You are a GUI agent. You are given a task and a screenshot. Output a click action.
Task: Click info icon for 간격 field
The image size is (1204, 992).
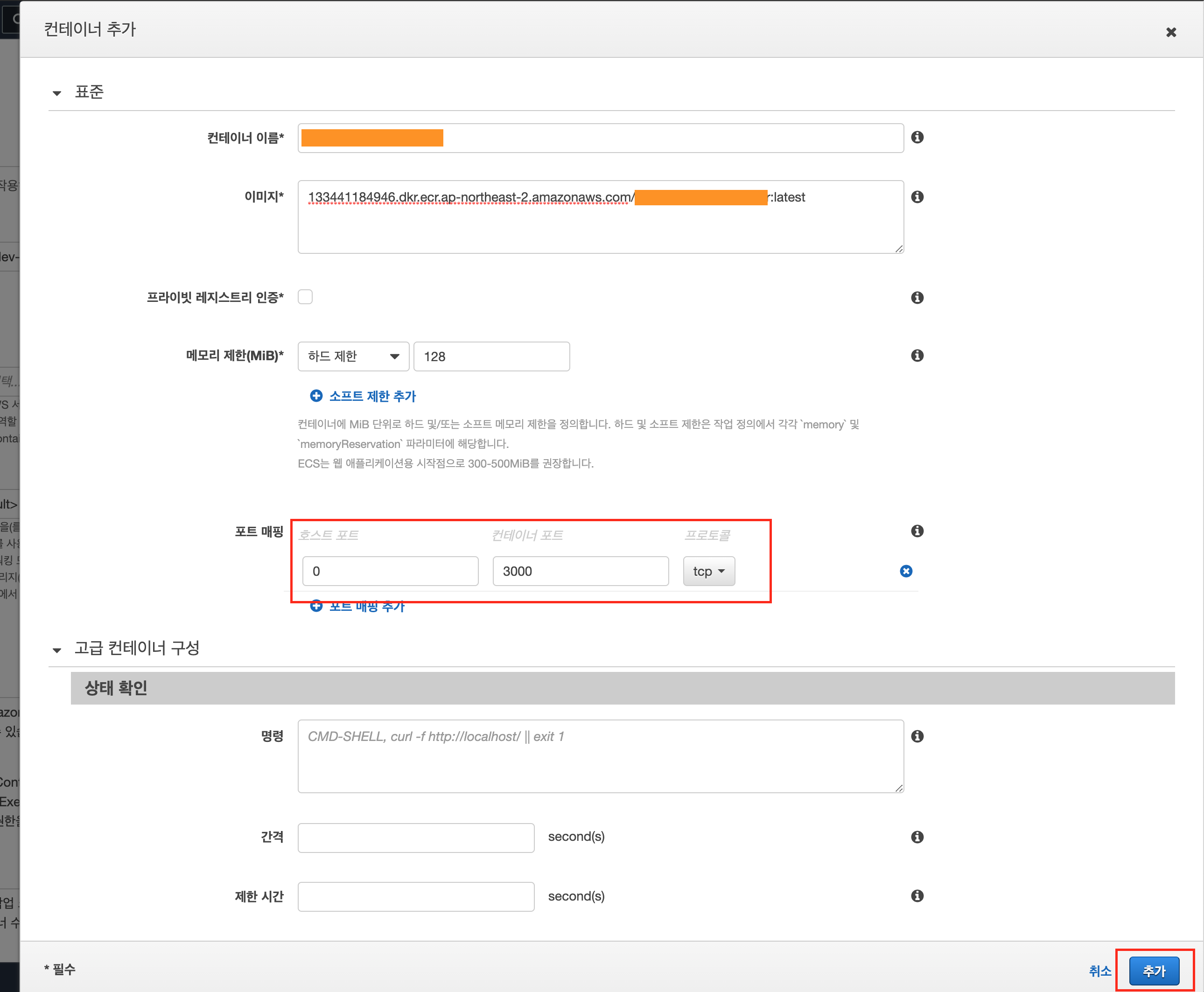917,837
